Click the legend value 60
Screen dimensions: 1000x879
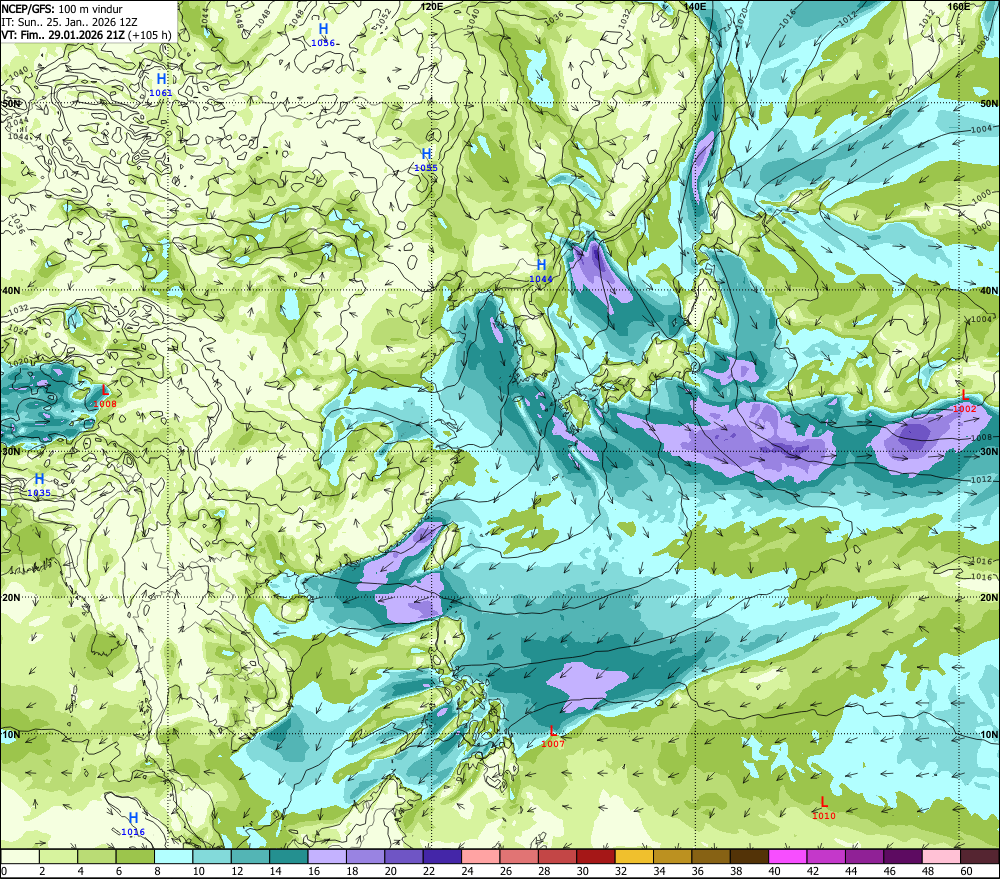(x=966, y=871)
